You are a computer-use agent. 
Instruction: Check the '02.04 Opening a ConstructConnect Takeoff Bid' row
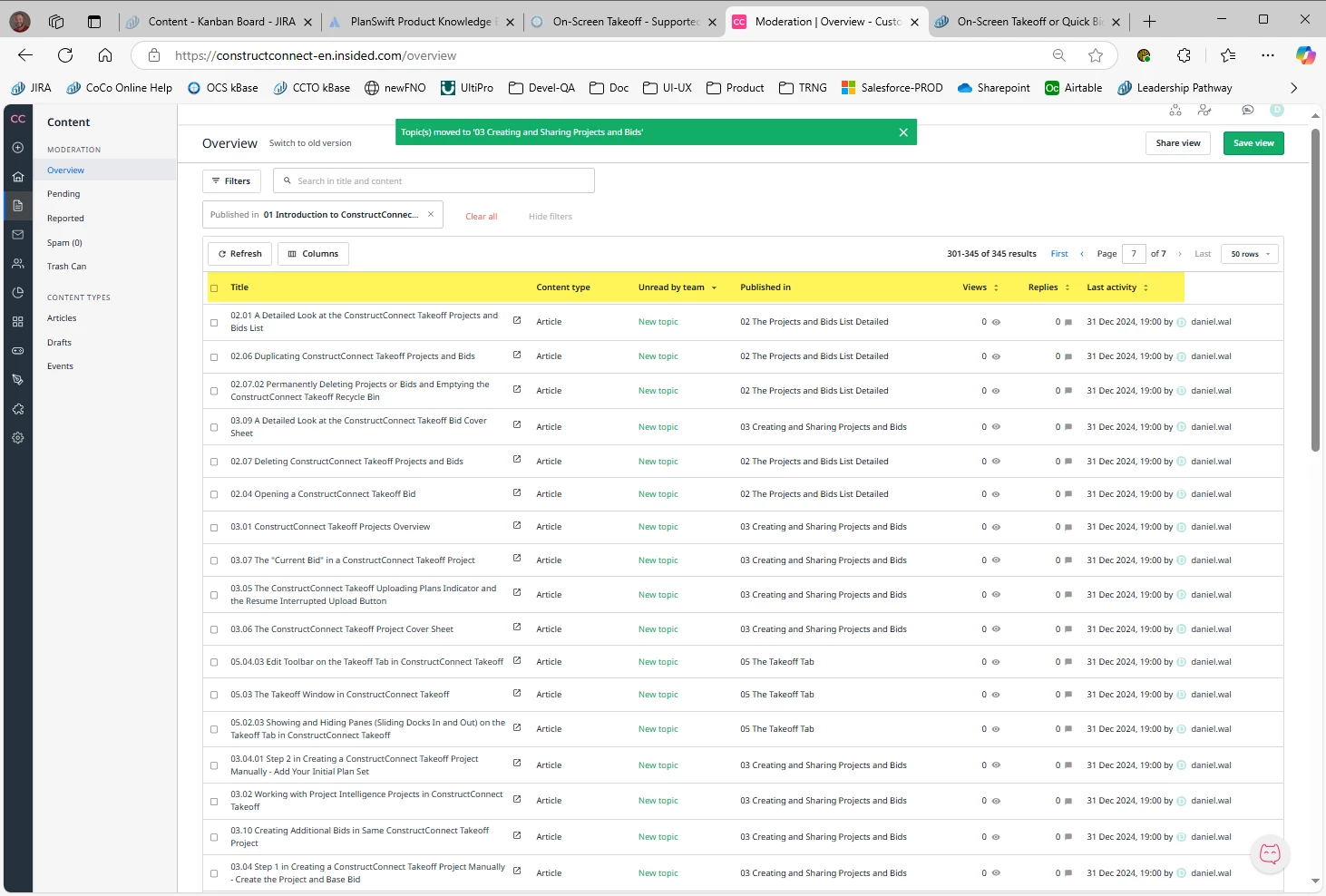[x=214, y=495]
